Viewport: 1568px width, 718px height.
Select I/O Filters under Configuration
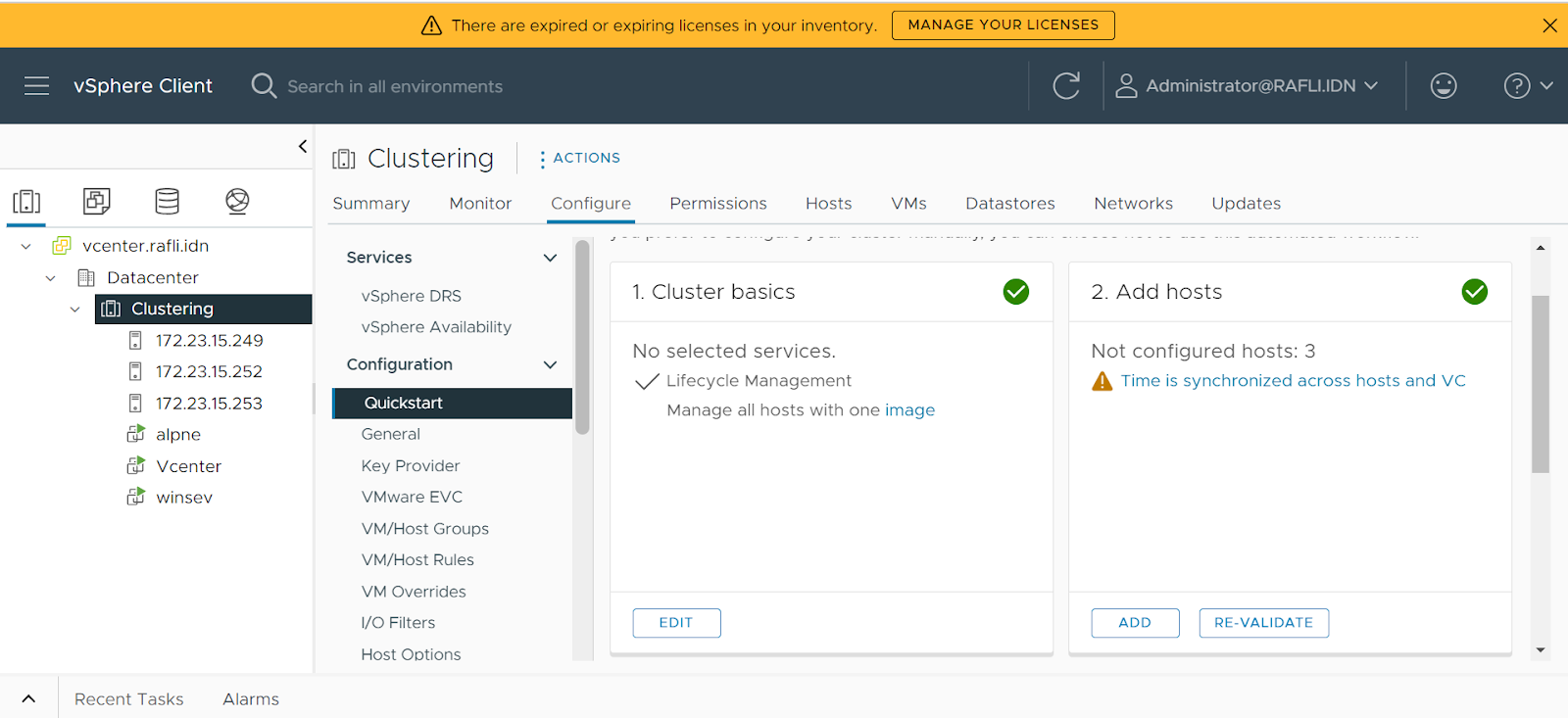pos(398,623)
